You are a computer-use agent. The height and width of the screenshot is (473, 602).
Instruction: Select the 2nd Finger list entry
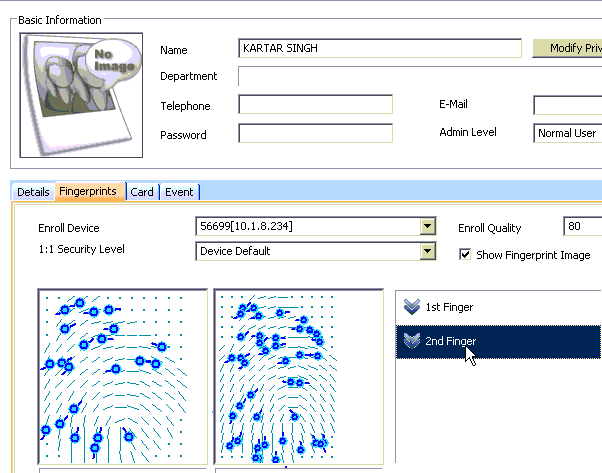tap(449, 341)
